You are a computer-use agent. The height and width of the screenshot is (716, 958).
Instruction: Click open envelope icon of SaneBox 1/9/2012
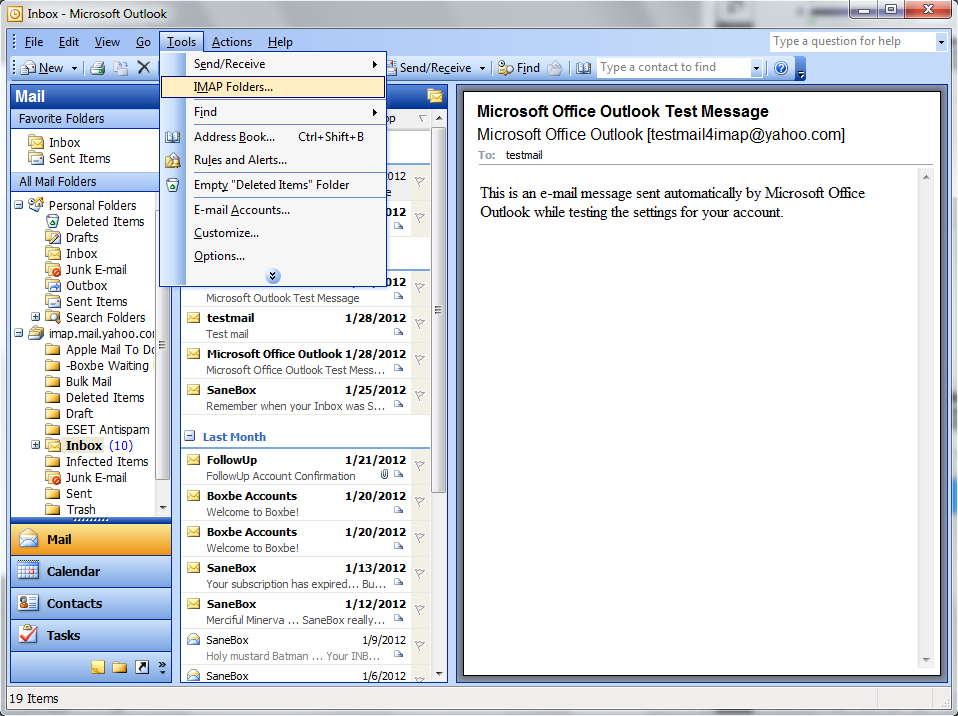point(194,640)
